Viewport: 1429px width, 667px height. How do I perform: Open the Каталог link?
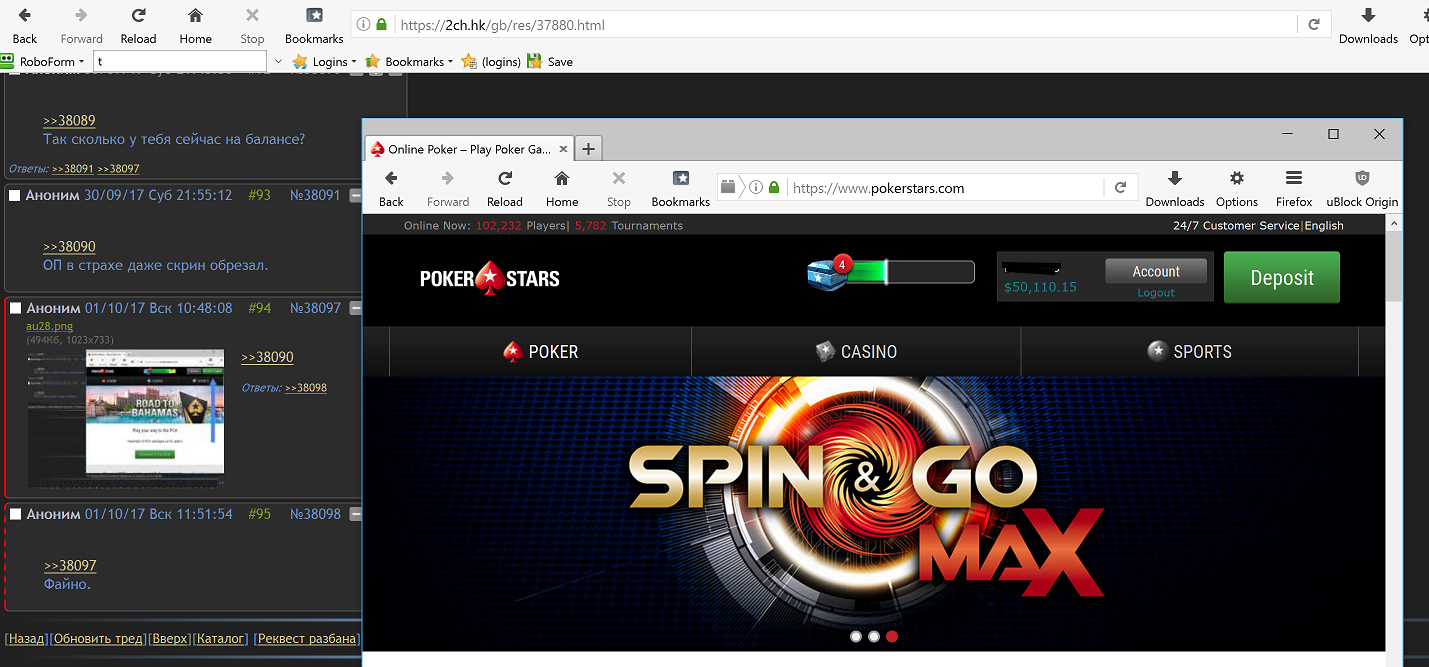220,639
